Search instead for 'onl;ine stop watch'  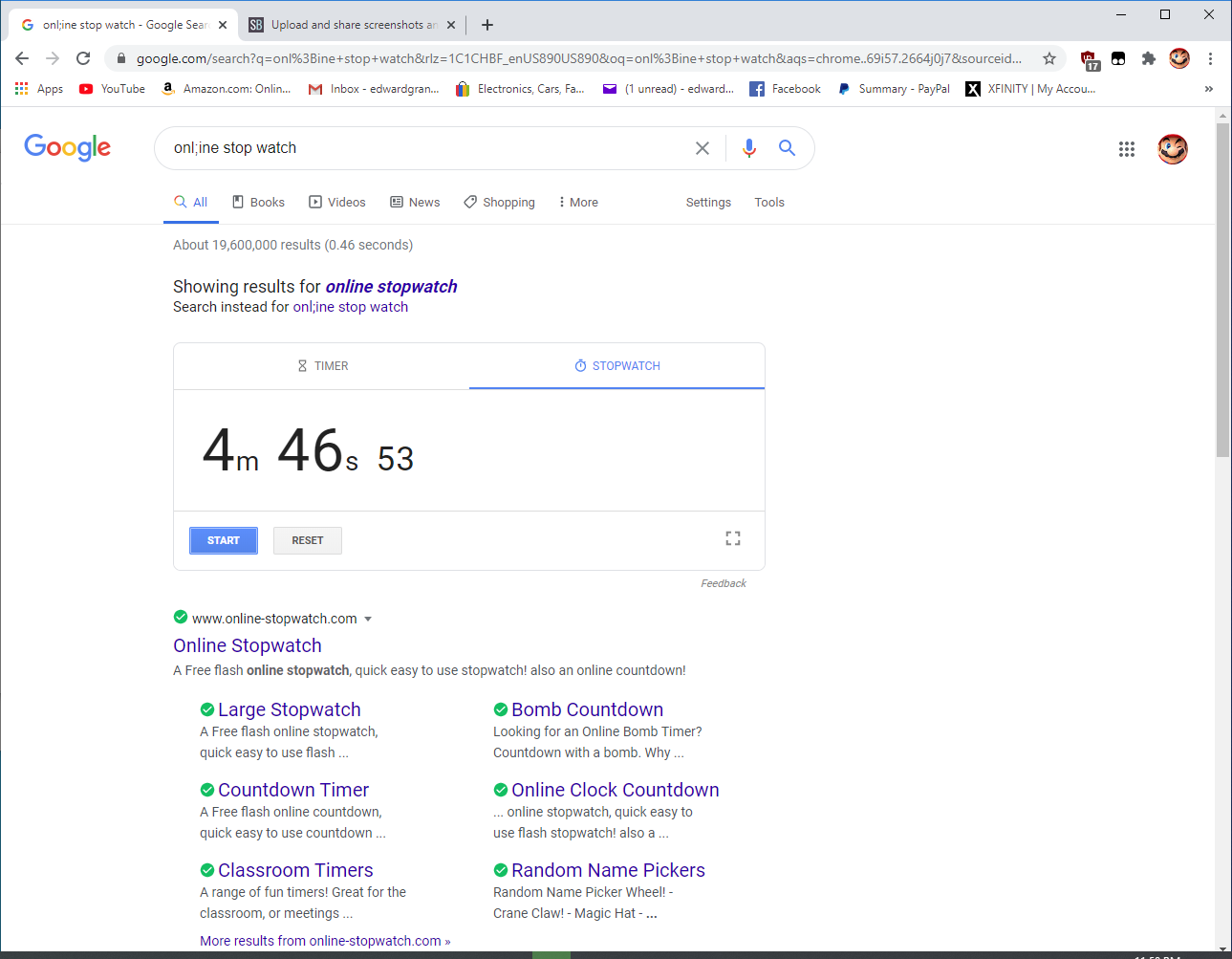click(x=350, y=307)
